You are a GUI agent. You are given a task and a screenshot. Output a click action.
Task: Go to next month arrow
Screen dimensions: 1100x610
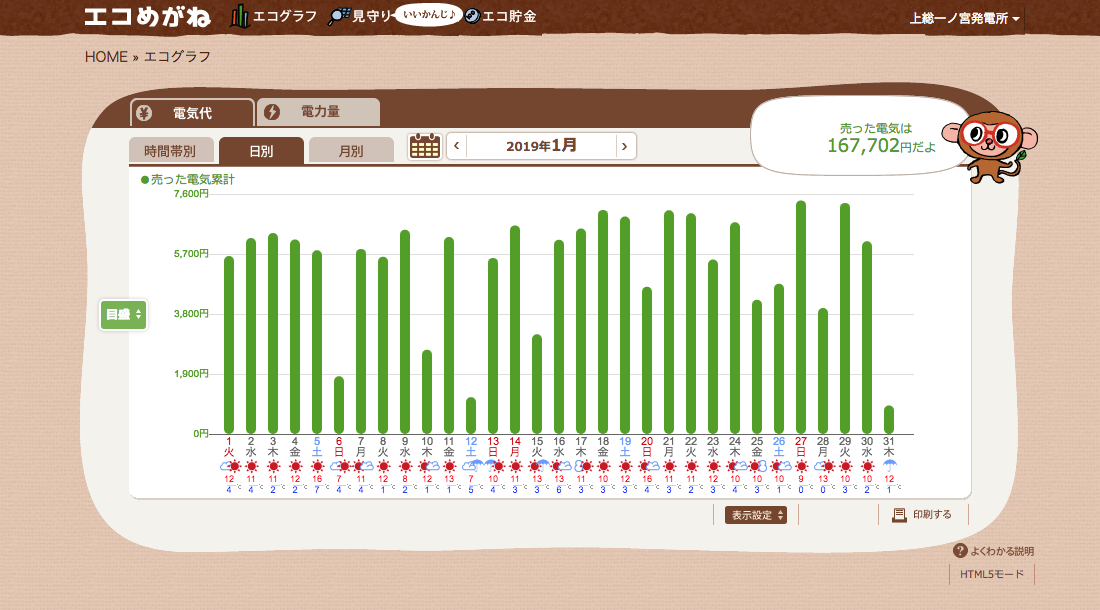[624, 147]
